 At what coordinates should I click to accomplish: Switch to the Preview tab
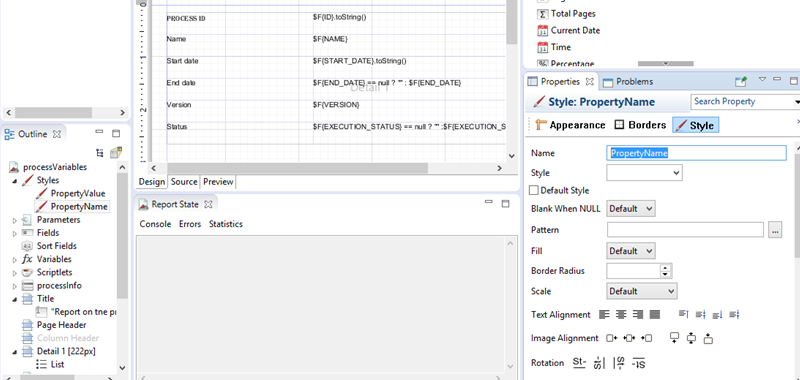click(x=218, y=182)
